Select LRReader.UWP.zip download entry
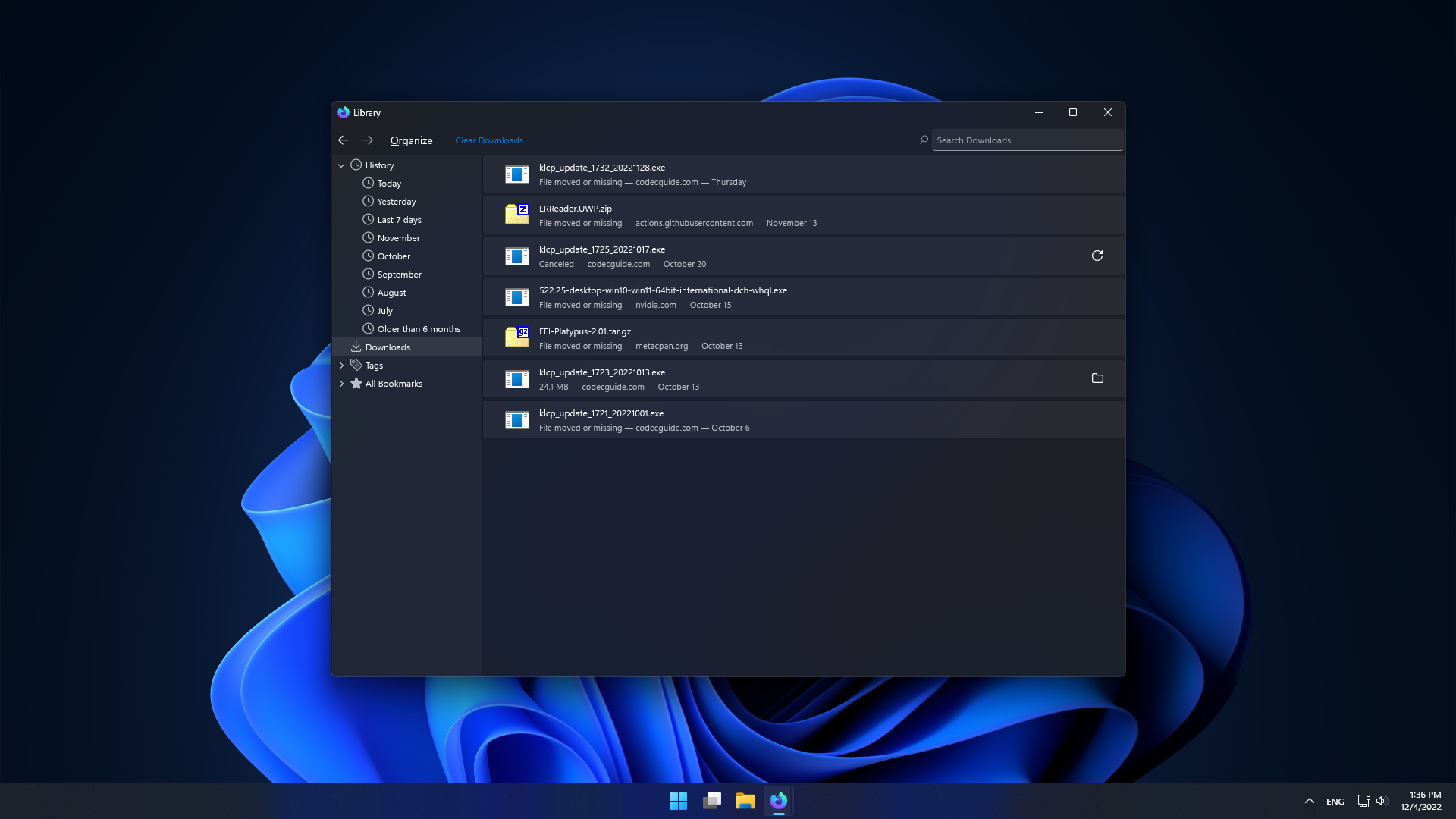This screenshot has height=819, width=1456. coord(803,215)
